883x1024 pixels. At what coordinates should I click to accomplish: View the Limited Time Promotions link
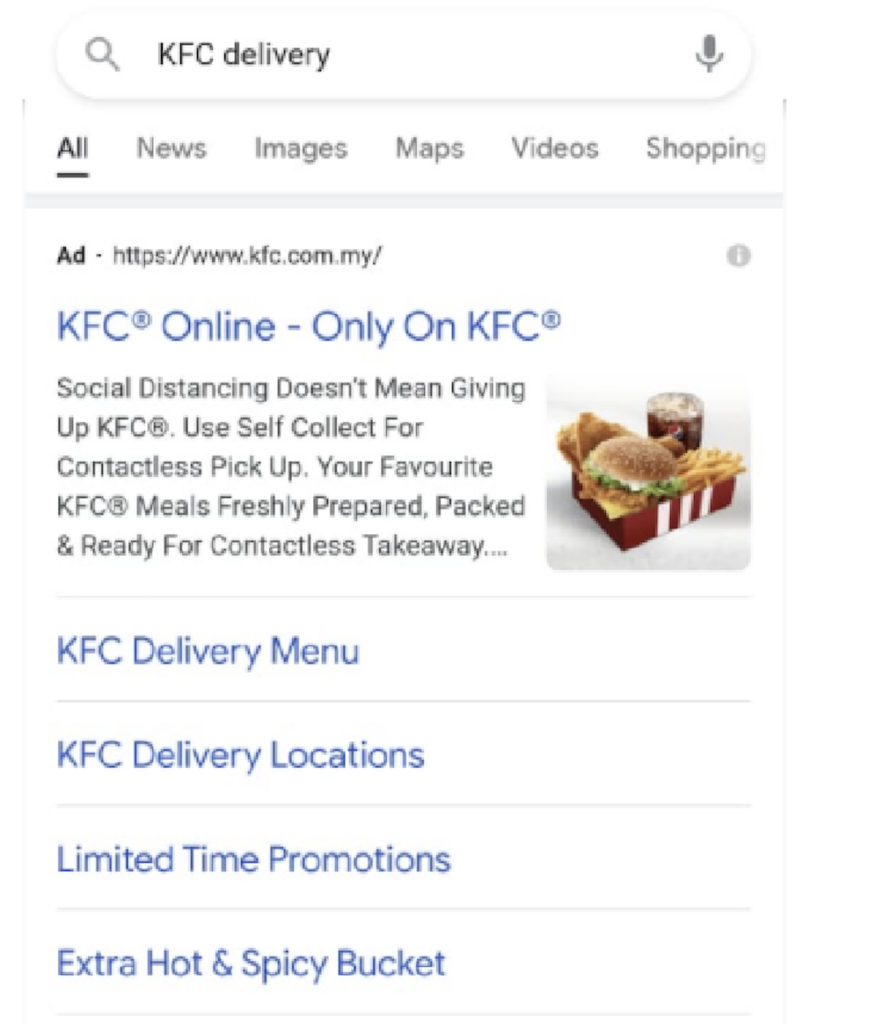[254, 859]
